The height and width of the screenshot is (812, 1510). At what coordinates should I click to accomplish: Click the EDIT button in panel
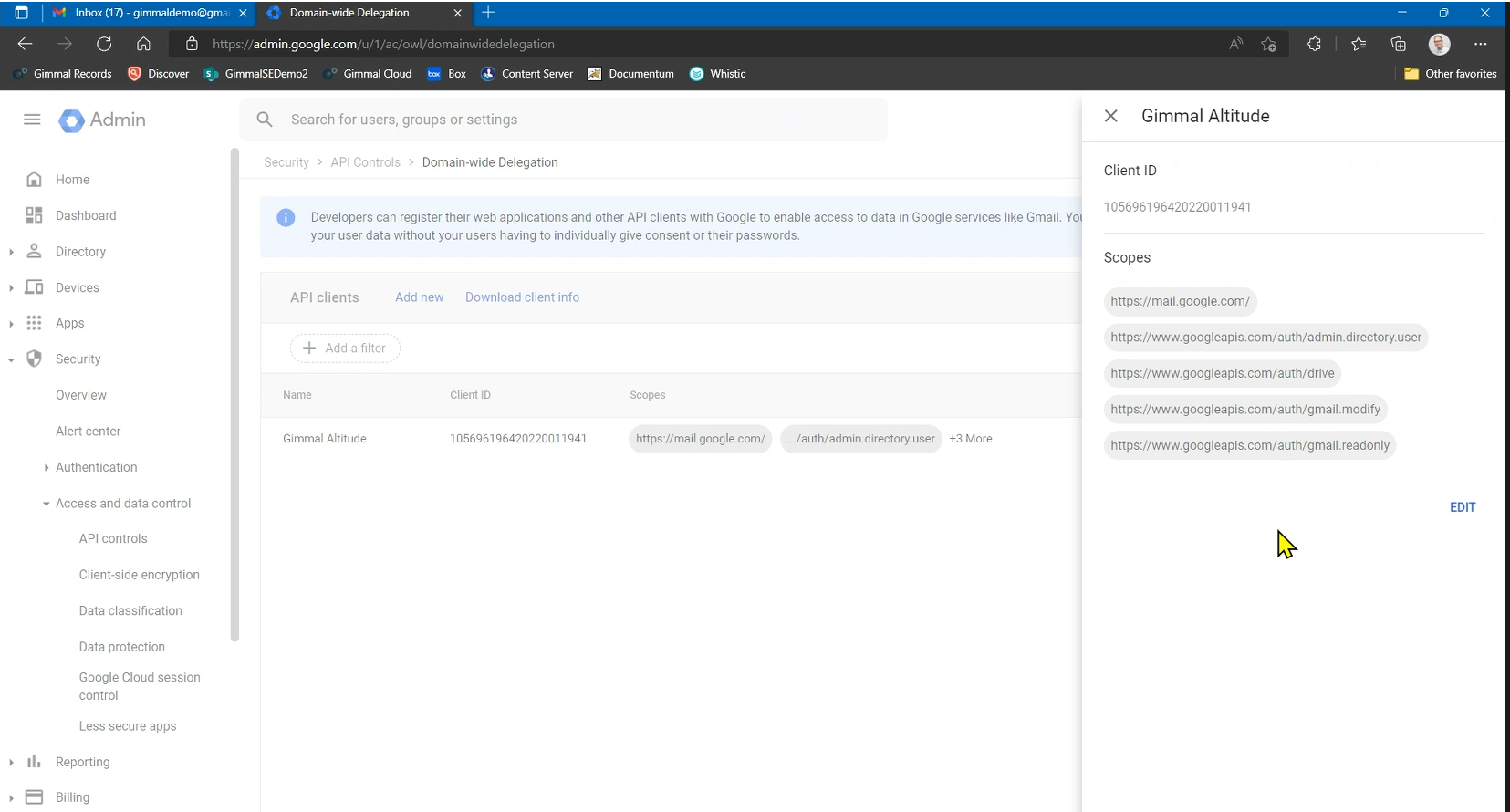pyautogui.click(x=1462, y=507)
